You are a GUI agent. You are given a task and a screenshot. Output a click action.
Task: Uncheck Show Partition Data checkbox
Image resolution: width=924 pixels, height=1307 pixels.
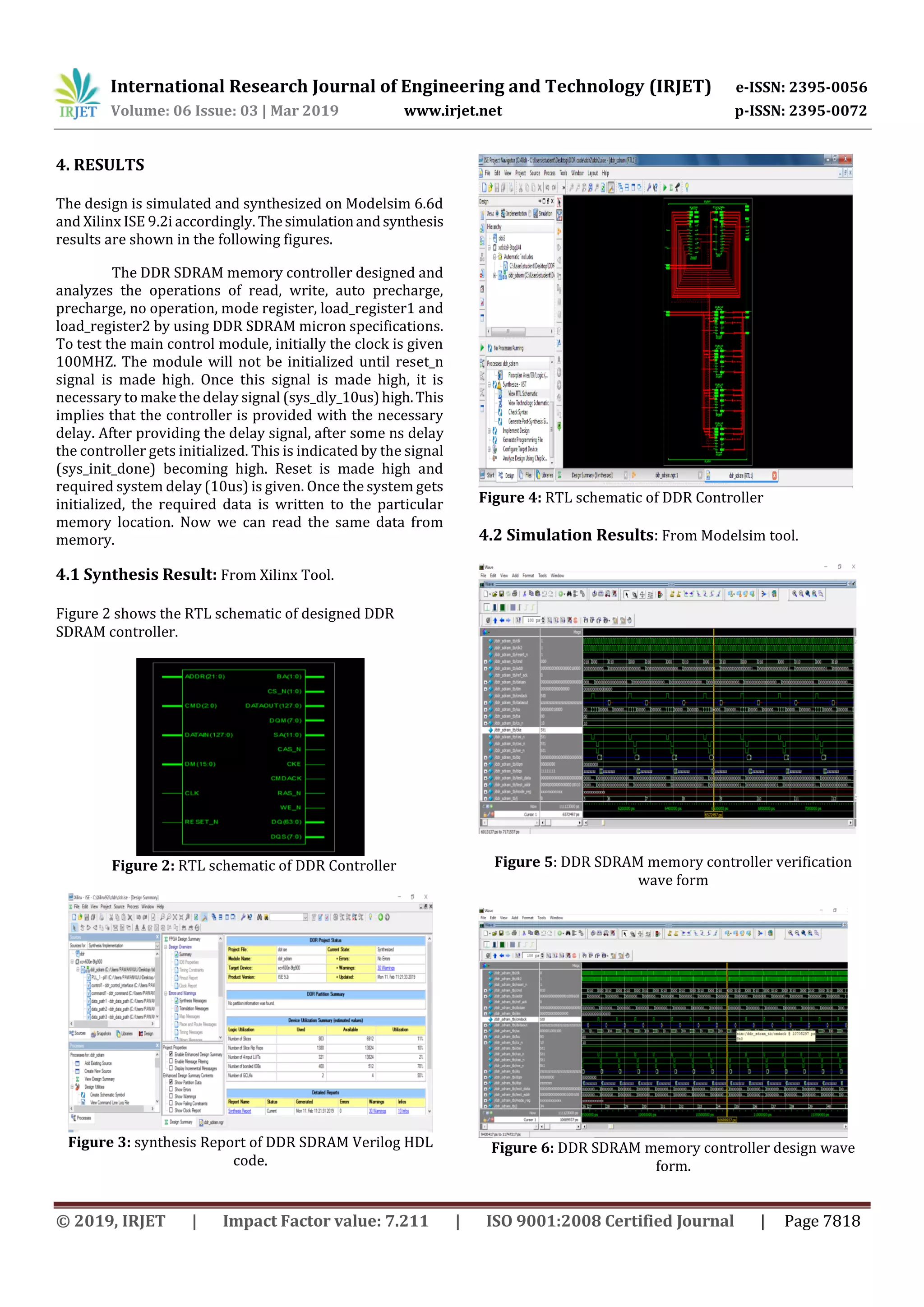click(171, 1082)
